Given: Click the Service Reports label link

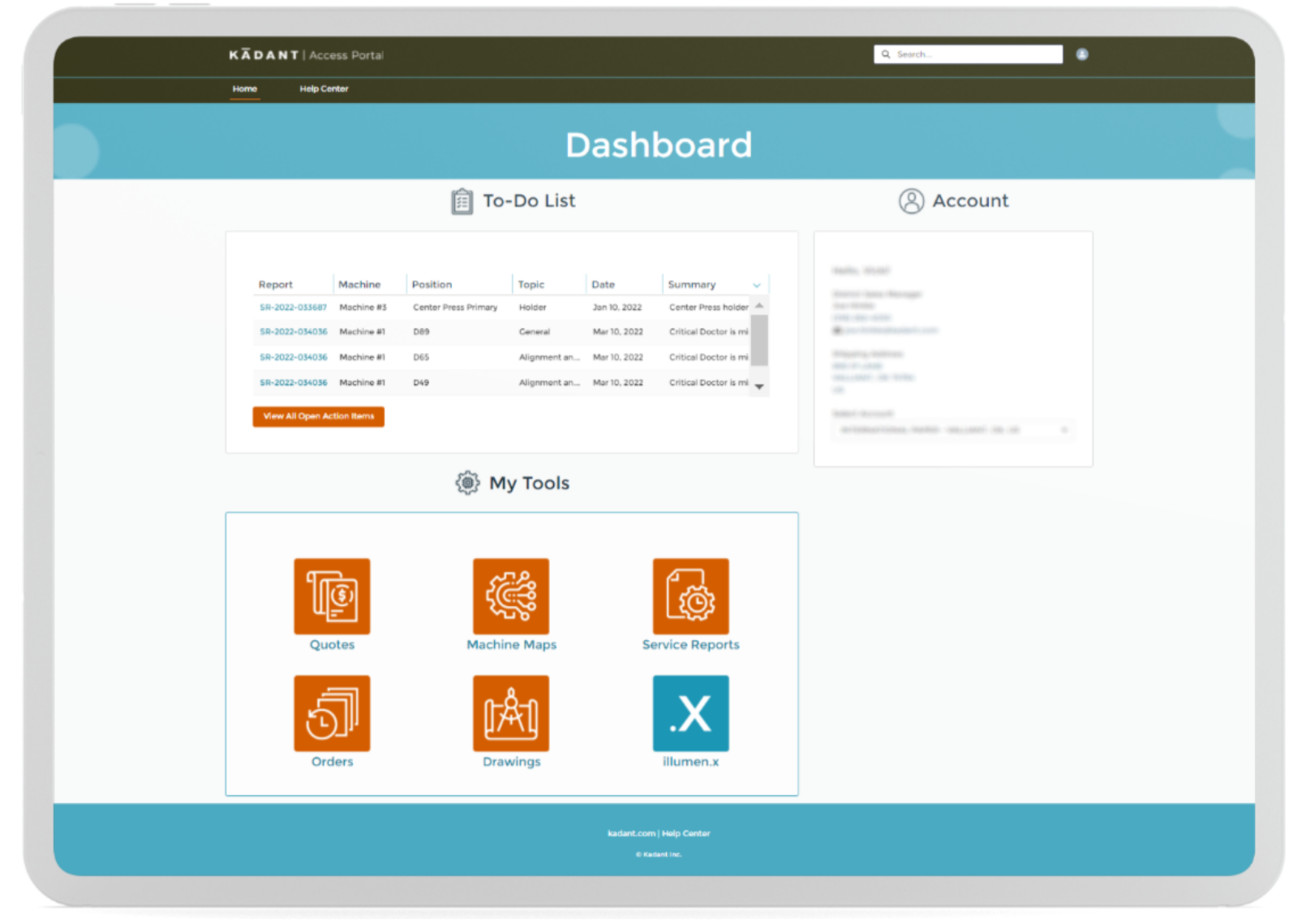Looking at the screenshot, I should 690,645.
